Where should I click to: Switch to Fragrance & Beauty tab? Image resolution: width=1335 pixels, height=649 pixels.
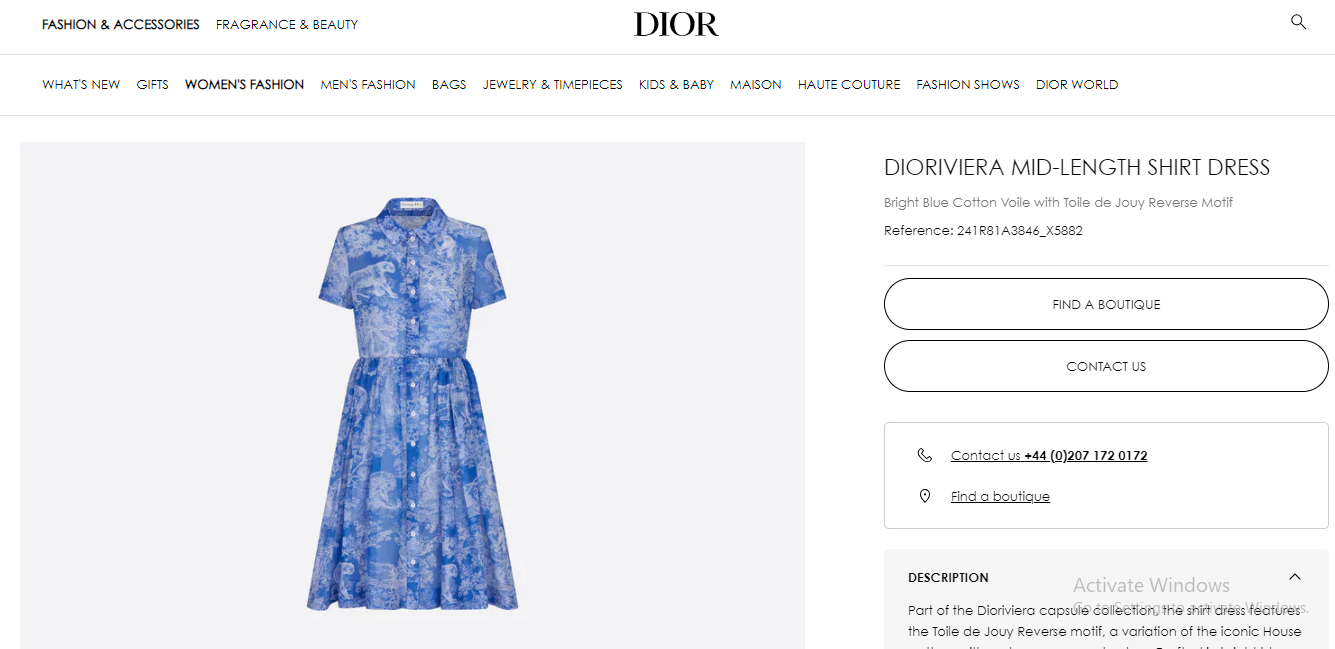[287, 24]
